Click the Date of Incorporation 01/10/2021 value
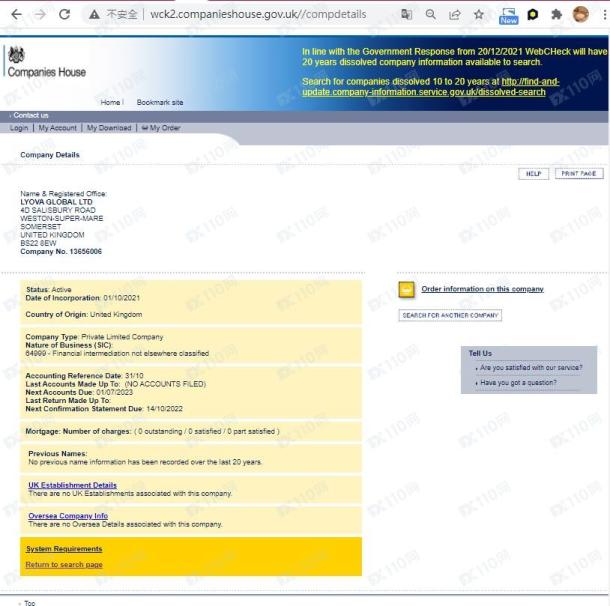 (x=121, y=298)
